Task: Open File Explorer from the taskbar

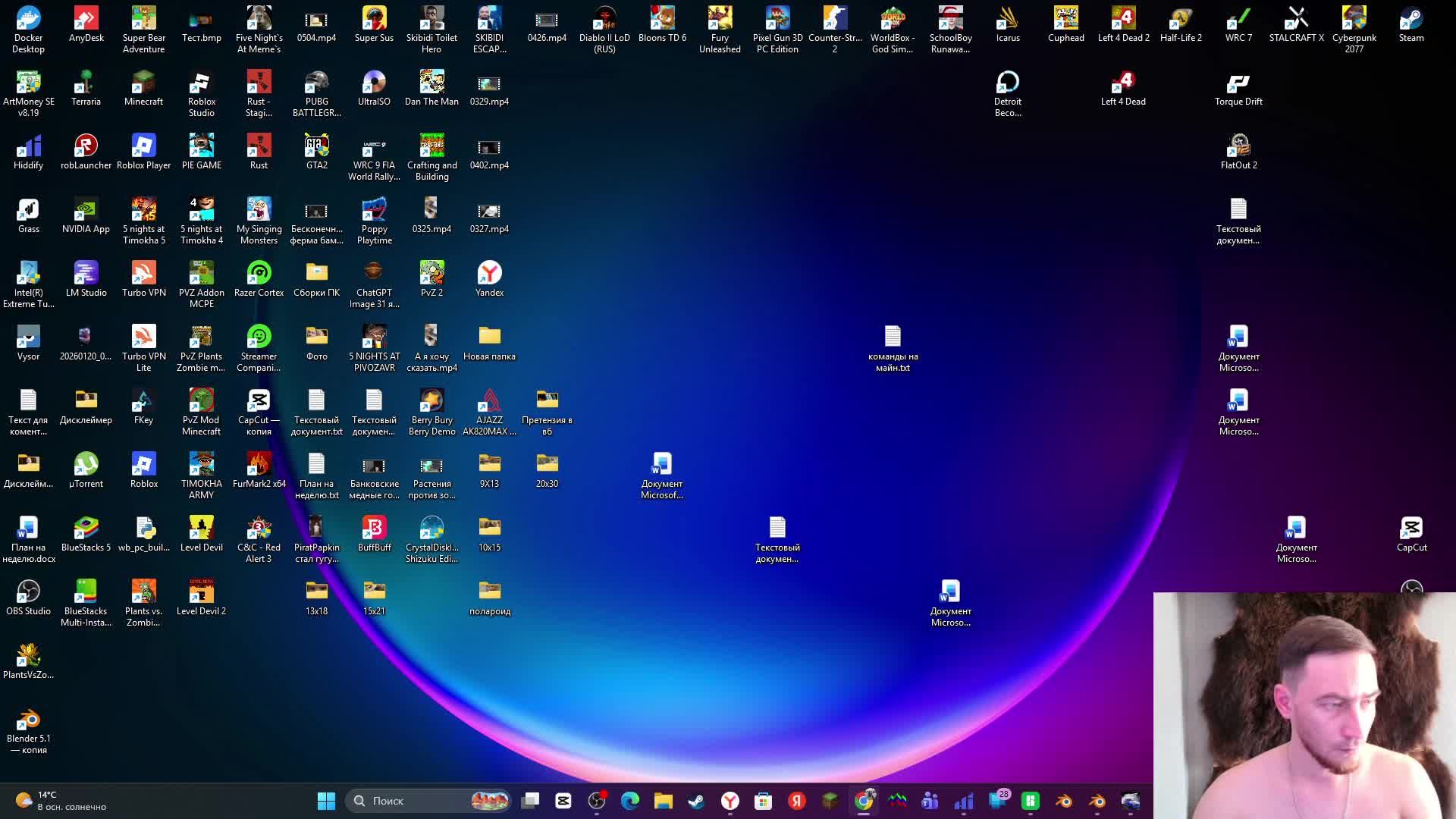Action: pos(664,801)
